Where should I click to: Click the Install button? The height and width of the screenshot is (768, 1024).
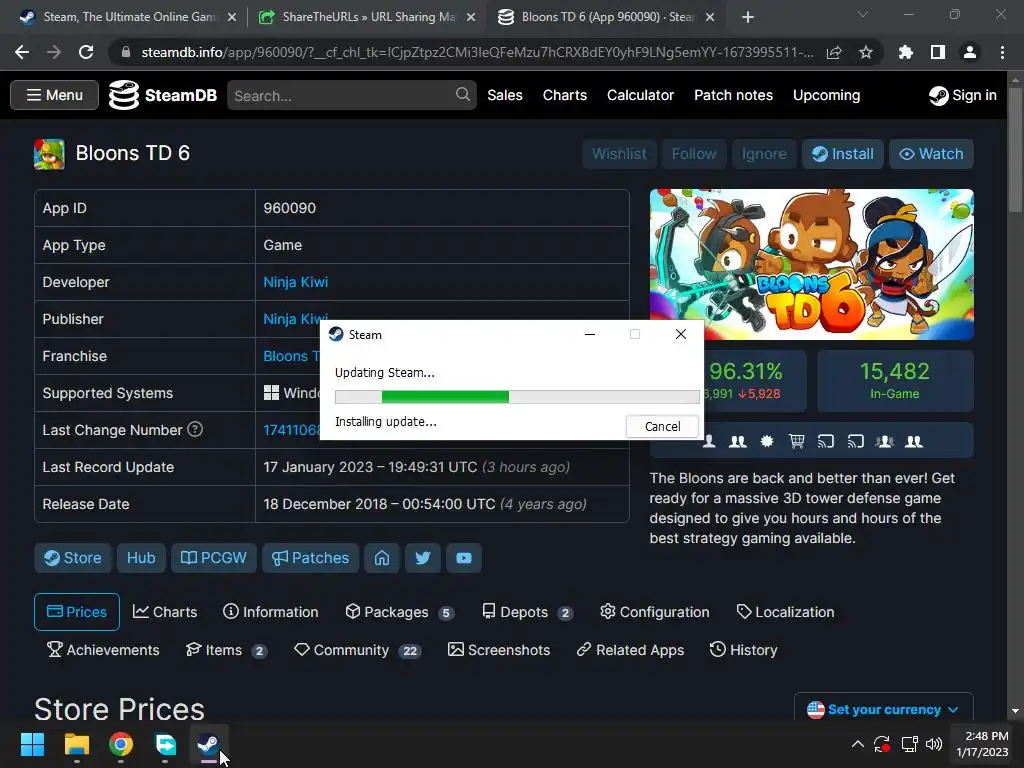pos(843,154)
